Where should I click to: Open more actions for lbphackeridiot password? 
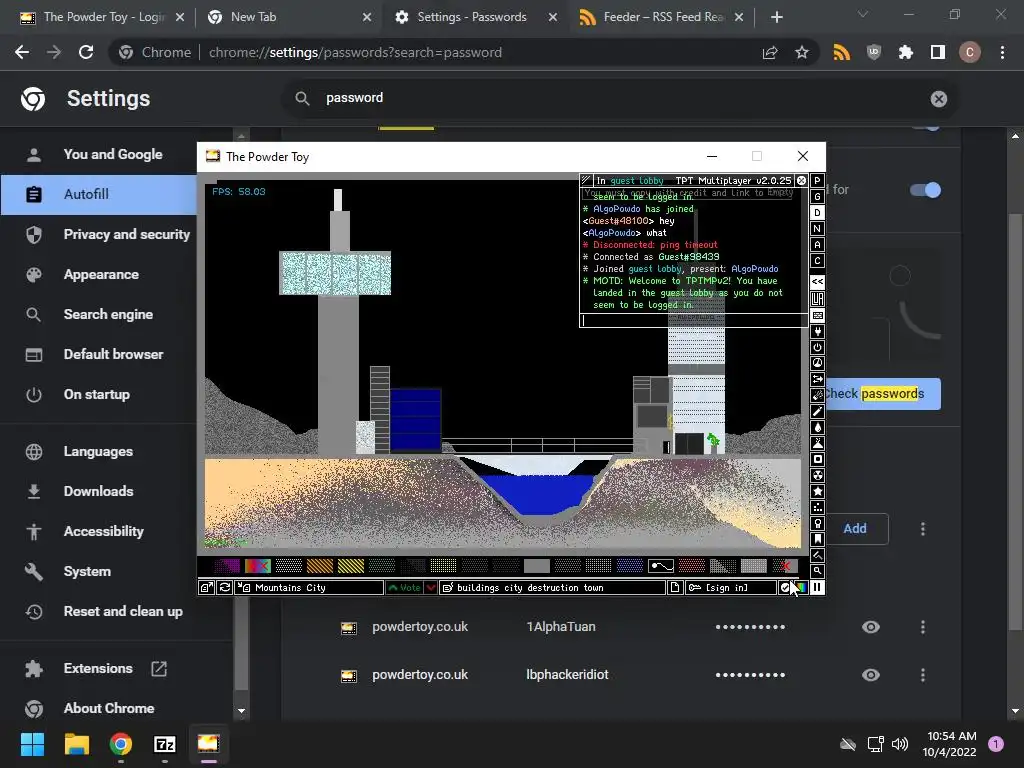923,675
